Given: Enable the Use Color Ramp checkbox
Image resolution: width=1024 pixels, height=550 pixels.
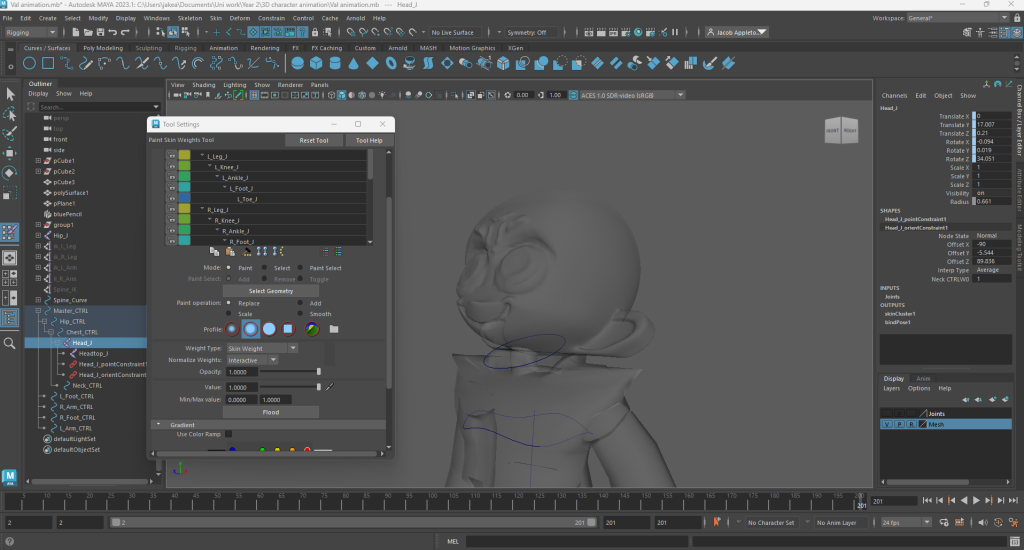Looking at the screenshot, I should 228,434.
